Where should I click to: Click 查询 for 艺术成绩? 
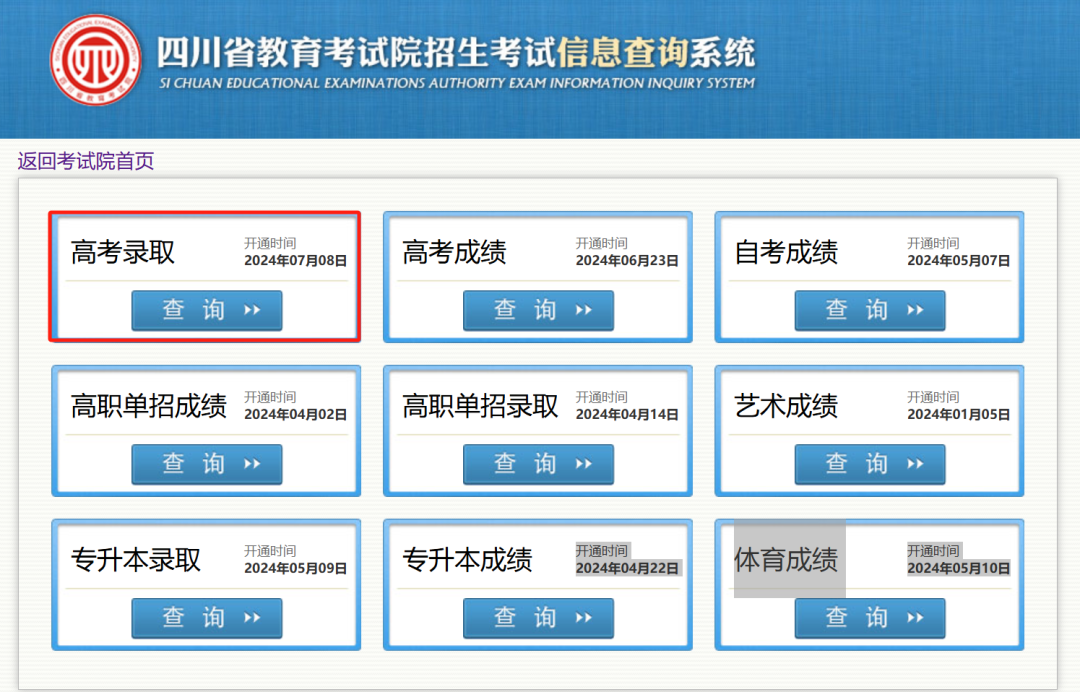[x=870, y=464]
